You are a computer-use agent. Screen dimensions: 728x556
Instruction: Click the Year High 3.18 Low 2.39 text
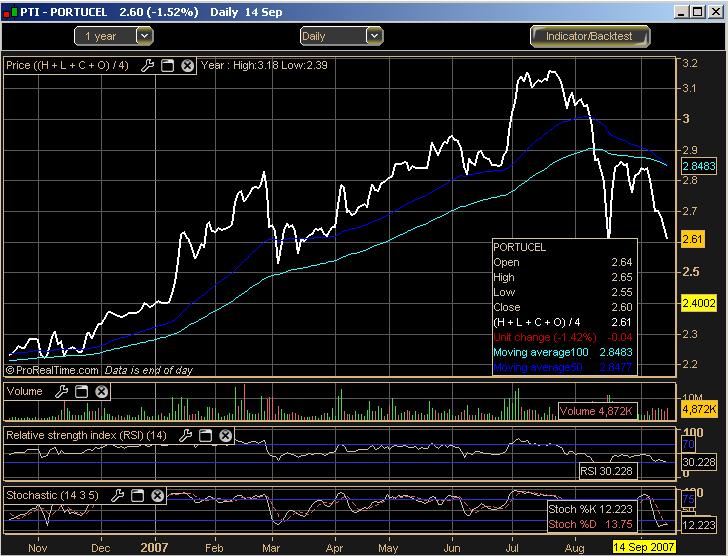264,65
